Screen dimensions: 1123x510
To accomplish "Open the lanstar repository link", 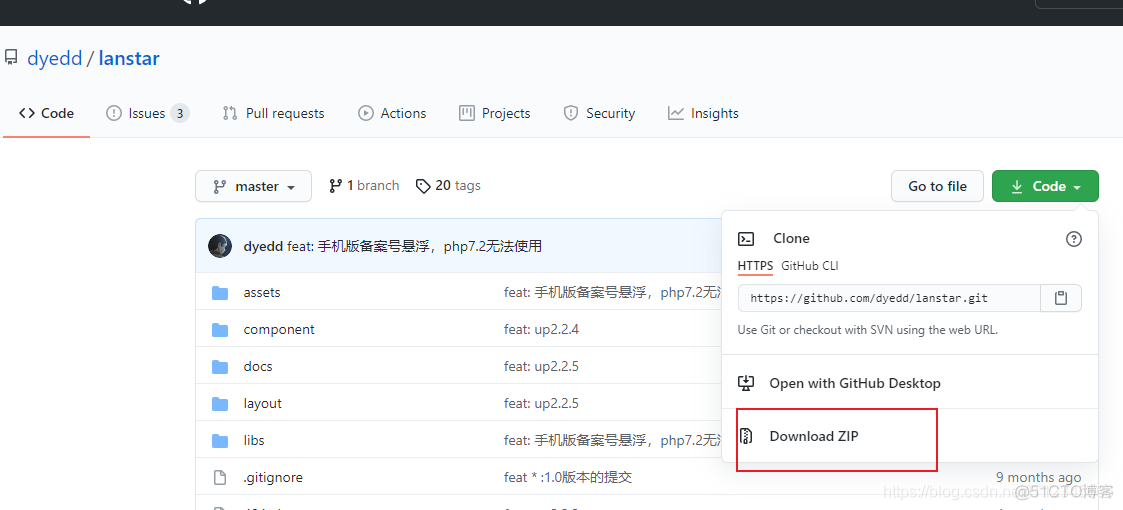I will point(129,58).
